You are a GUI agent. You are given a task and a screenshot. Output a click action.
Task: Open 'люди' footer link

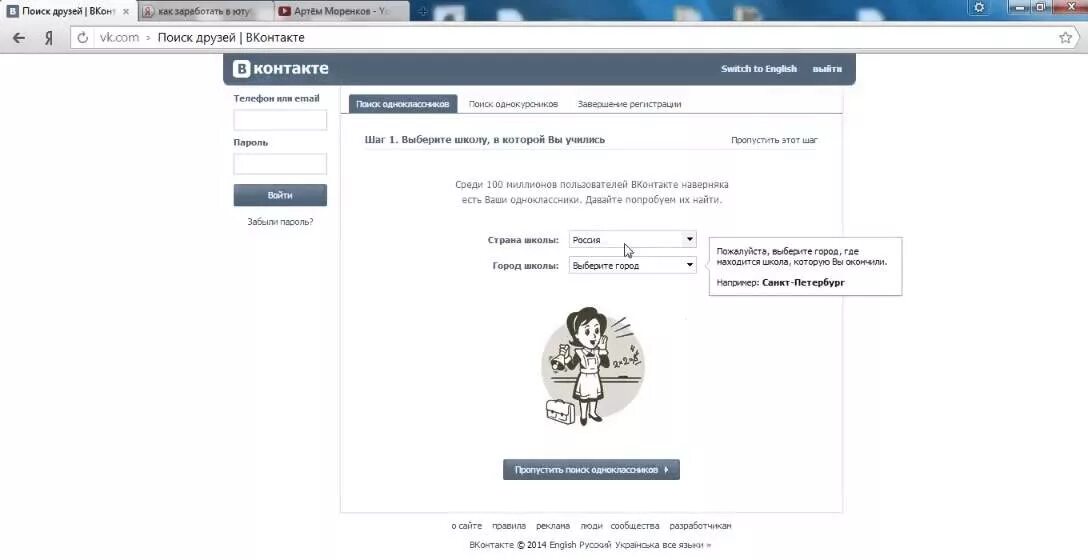pos(591,526)
